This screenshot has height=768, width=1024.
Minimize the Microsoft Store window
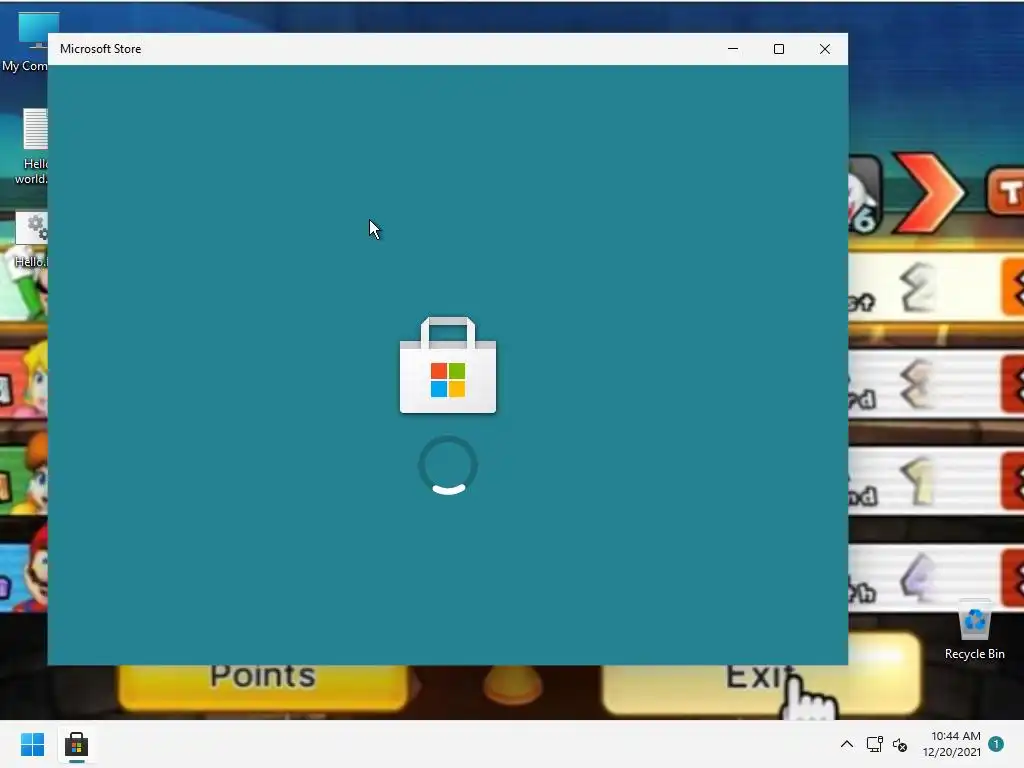[733, 49]
